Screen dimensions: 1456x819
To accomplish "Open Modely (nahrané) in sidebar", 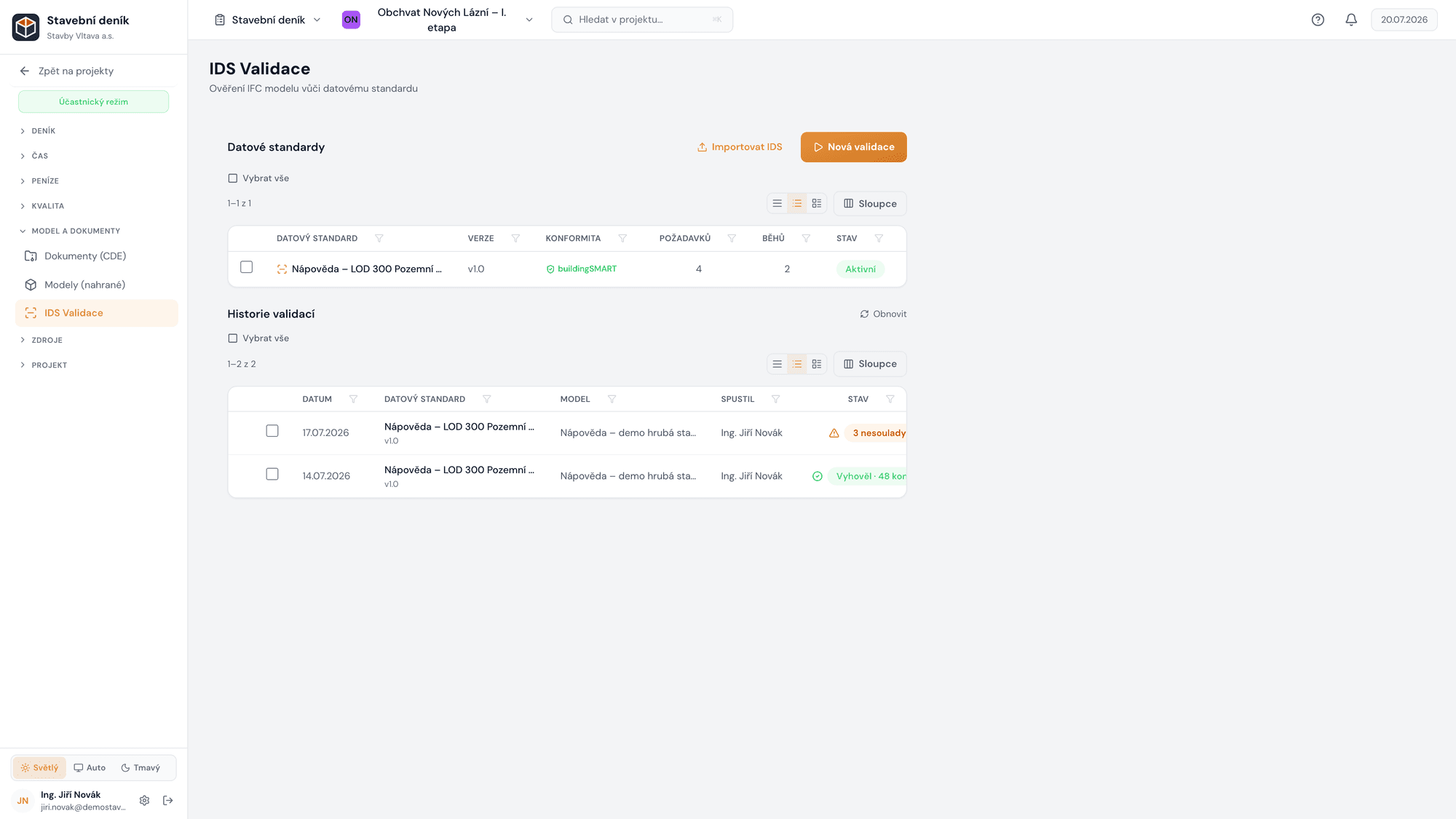I will [x=96, y=285].
